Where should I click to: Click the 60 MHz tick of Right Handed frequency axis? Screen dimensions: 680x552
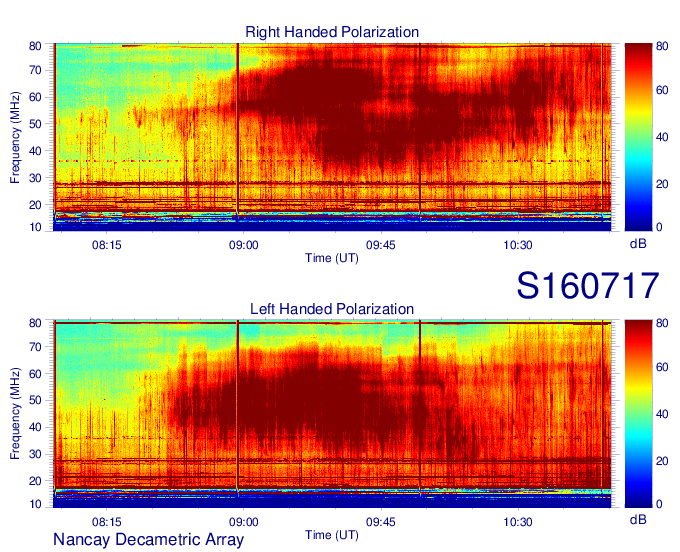(35, 97)
